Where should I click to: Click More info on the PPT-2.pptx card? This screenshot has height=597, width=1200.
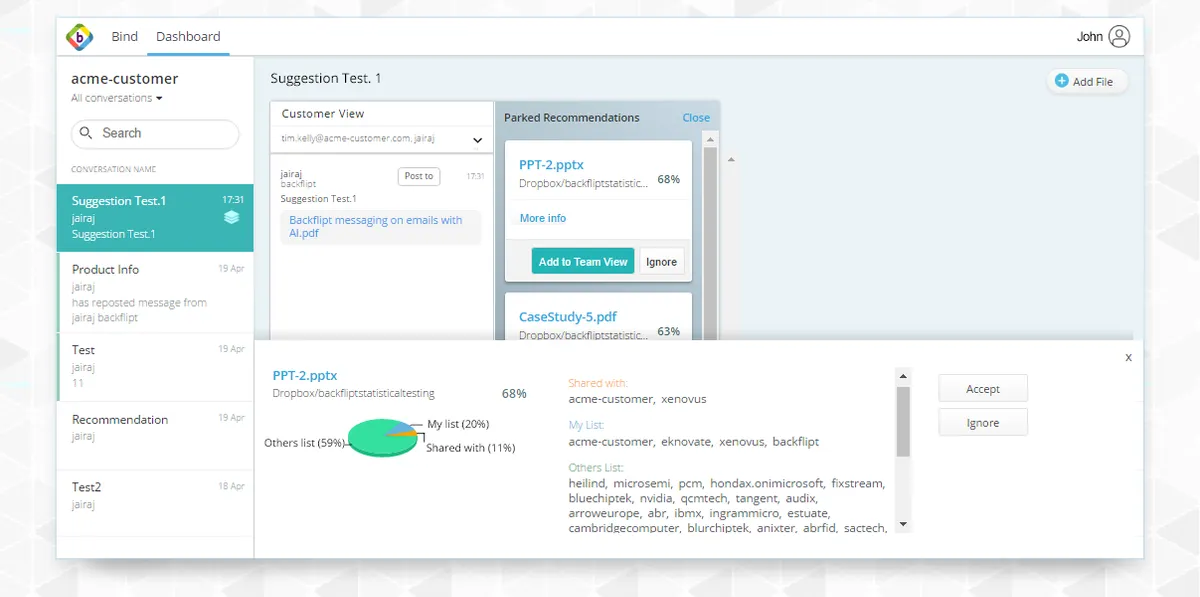[x=543, y=218]
